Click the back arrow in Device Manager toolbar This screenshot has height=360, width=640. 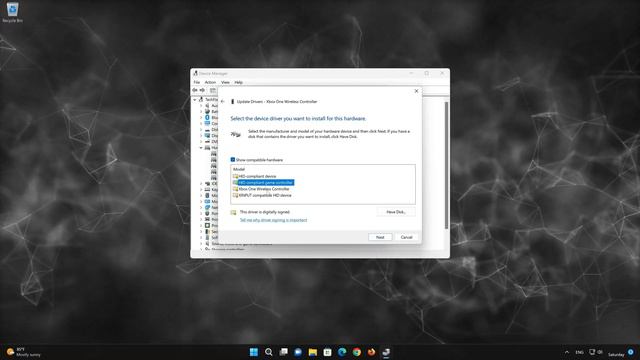[x=195, y=90]
